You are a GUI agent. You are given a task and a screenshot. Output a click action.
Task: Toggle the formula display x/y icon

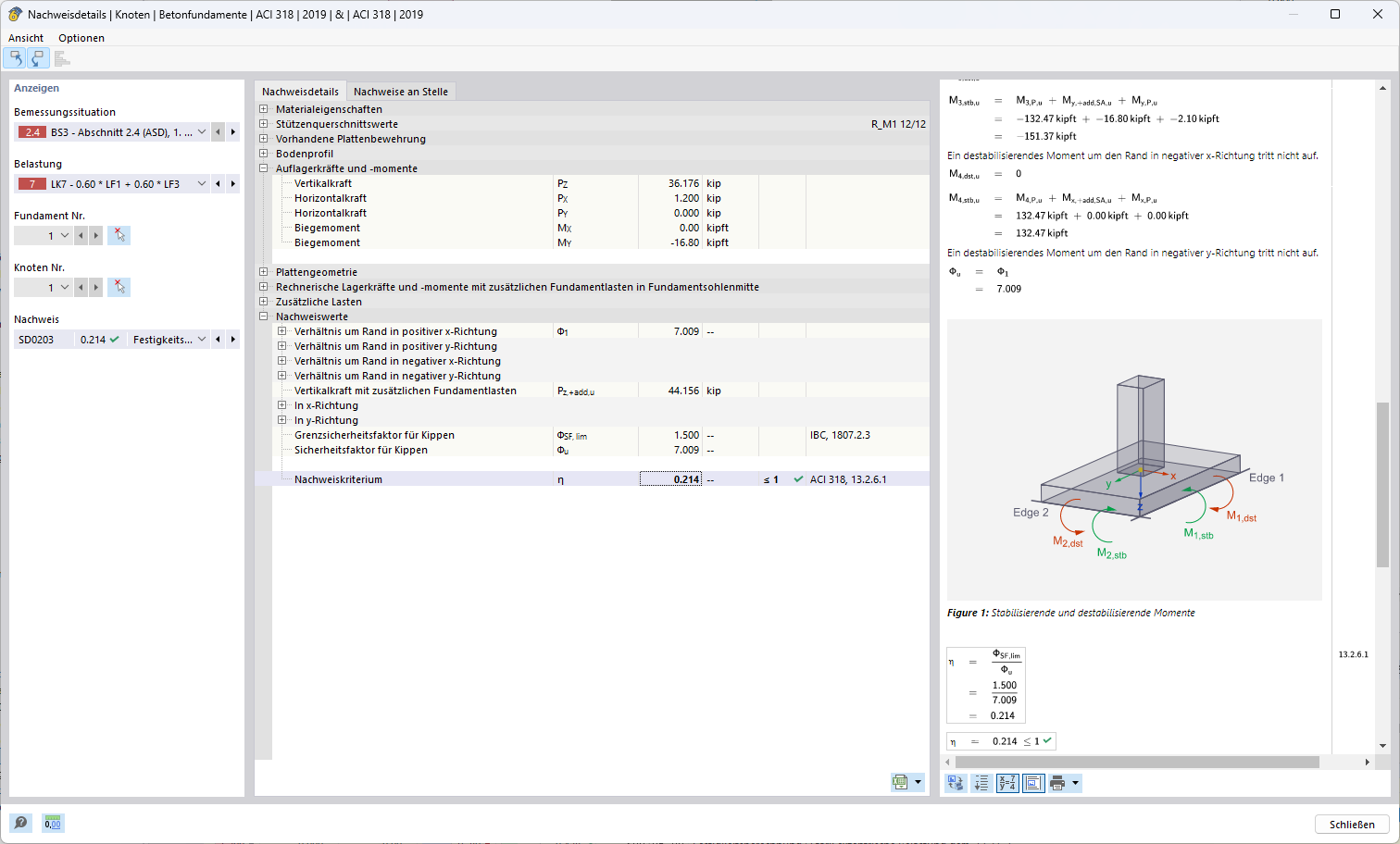point(1007,782)
